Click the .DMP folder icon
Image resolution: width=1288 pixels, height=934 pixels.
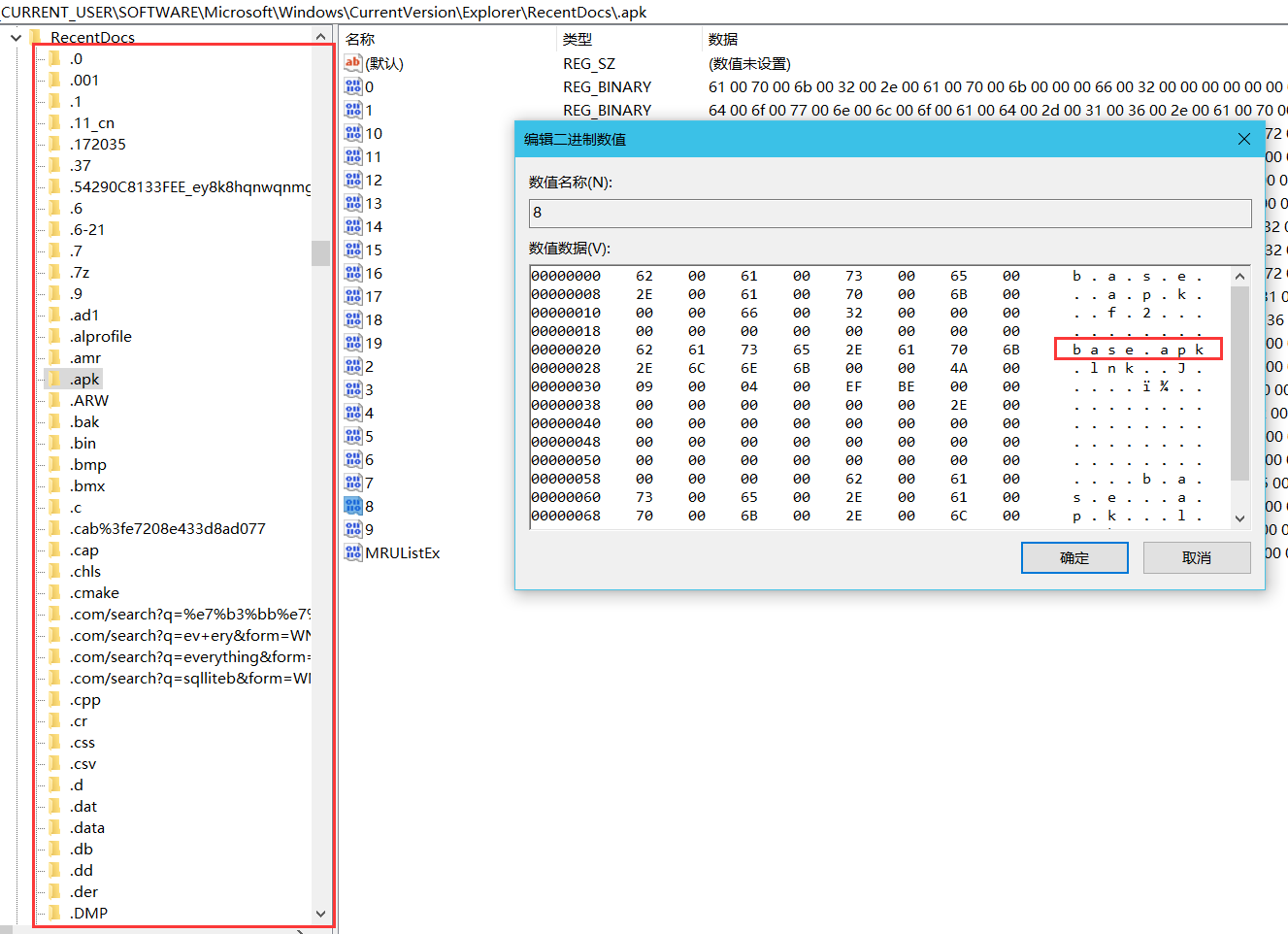(x=55, y=914)
